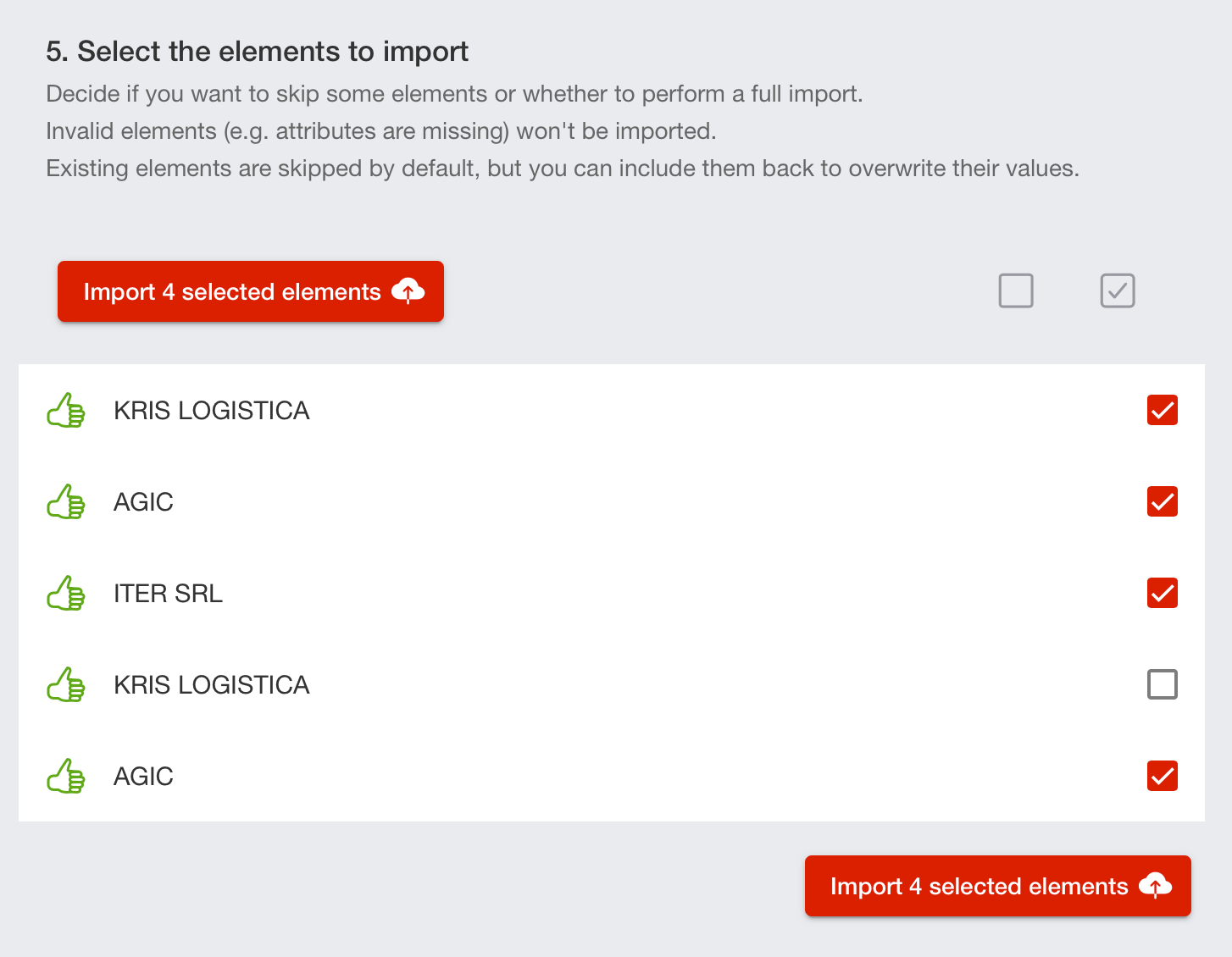This screenshot has height=957, width=1232.
Task: Select the ITER SRL element name
Action: 168,594
